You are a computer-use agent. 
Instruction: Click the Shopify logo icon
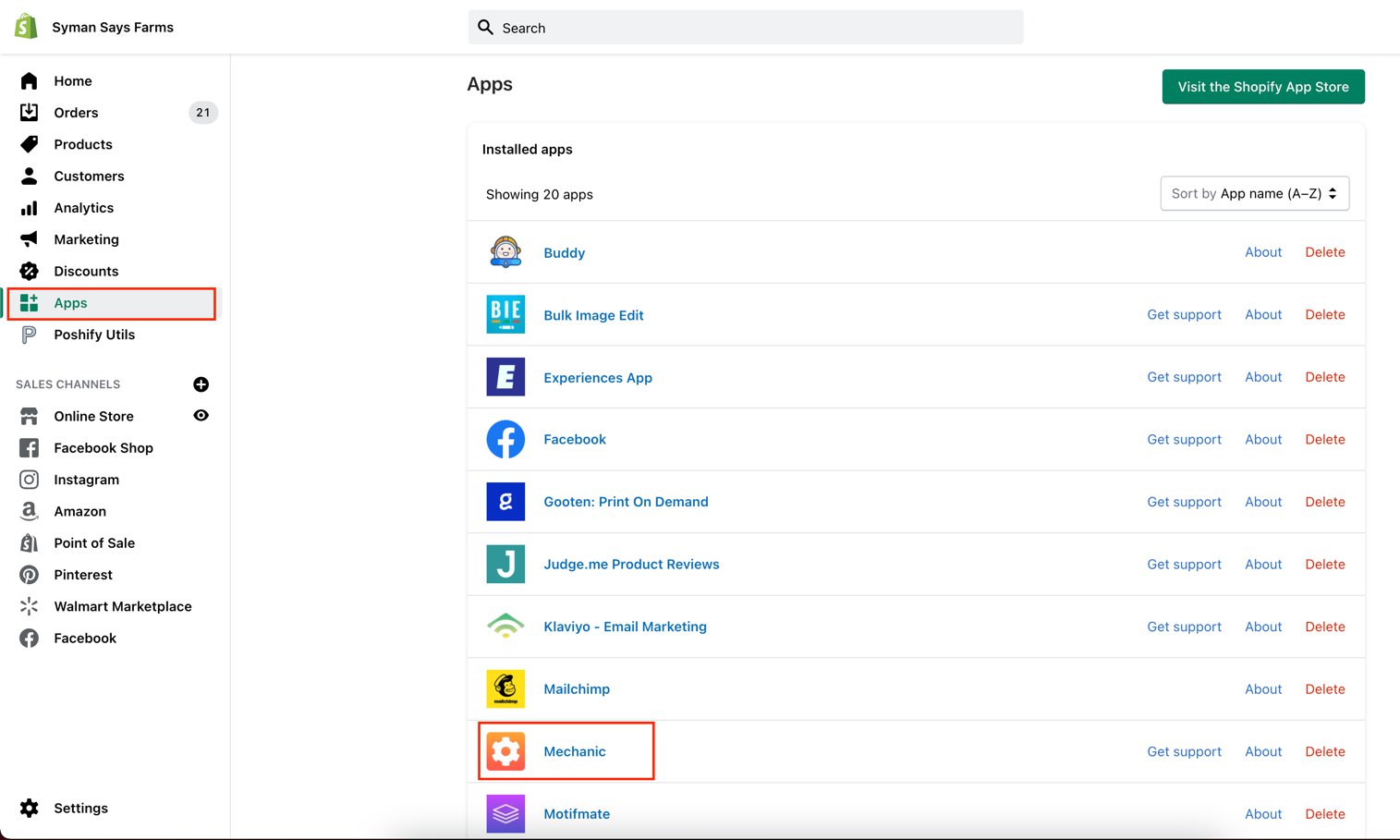(x=27, y=27)
